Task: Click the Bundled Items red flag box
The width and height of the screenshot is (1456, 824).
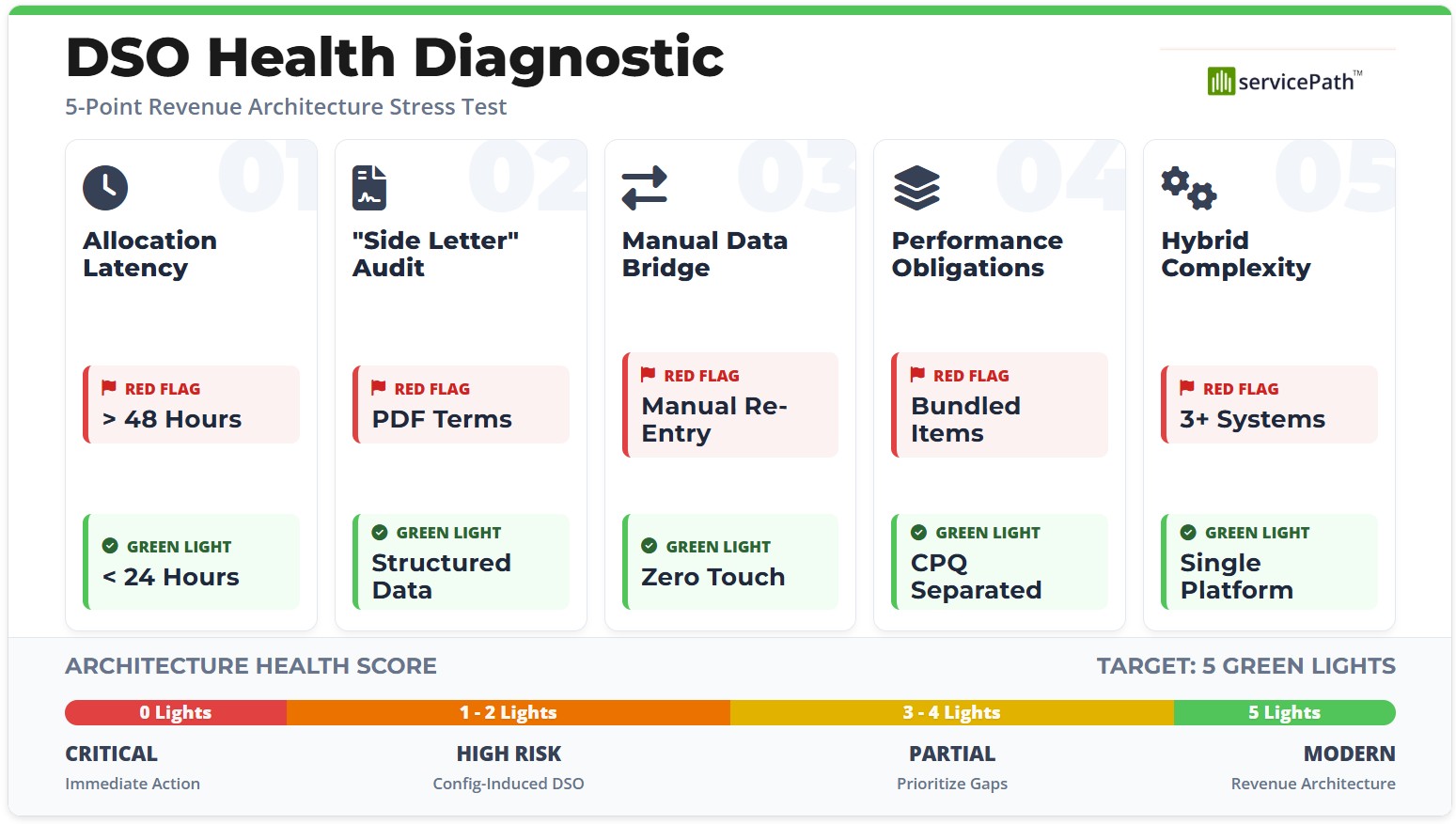Action: click(1000, 405)
